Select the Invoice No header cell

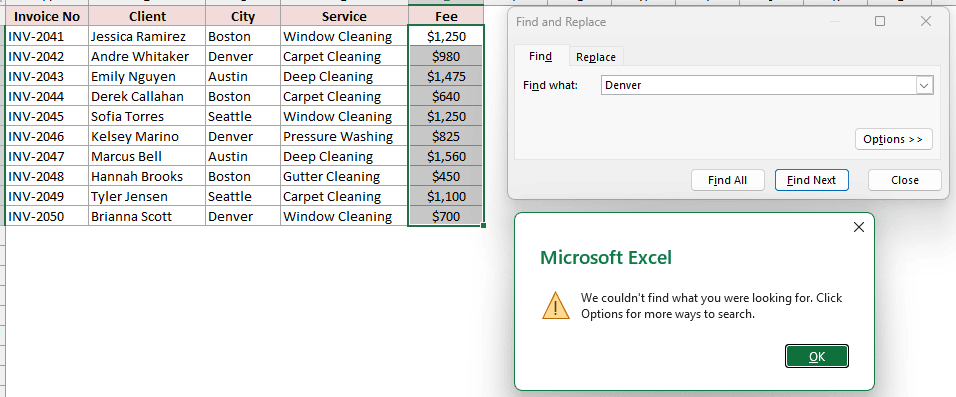pyautogui.click(x=47, y=16)
